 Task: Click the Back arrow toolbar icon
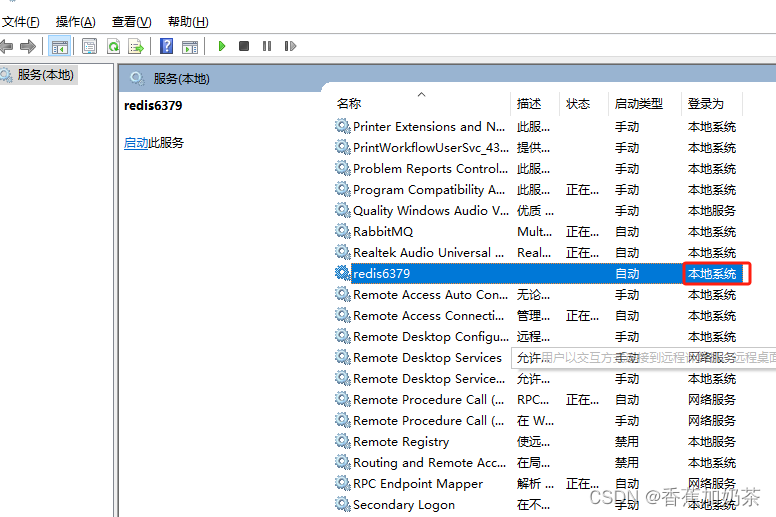6,47
